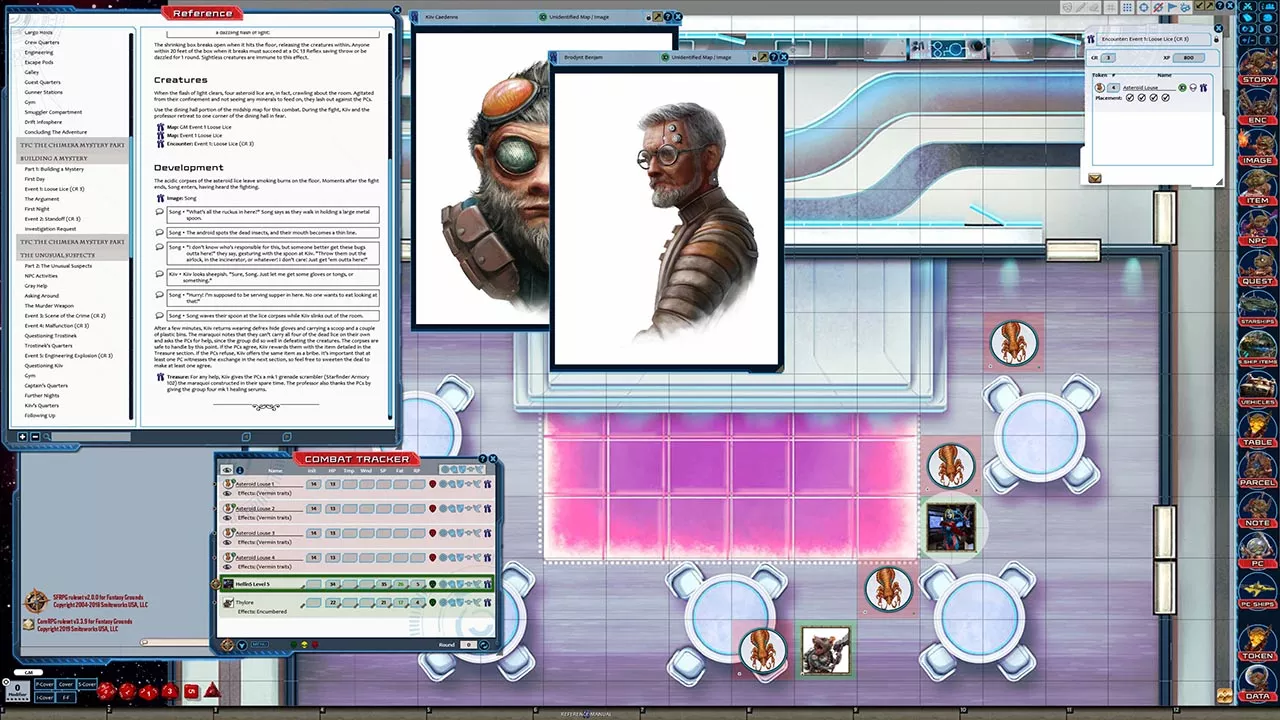Select 'The Murder Weapon' in Reference index
Viewport: 1280px width, 720px height.
[49, 306]
